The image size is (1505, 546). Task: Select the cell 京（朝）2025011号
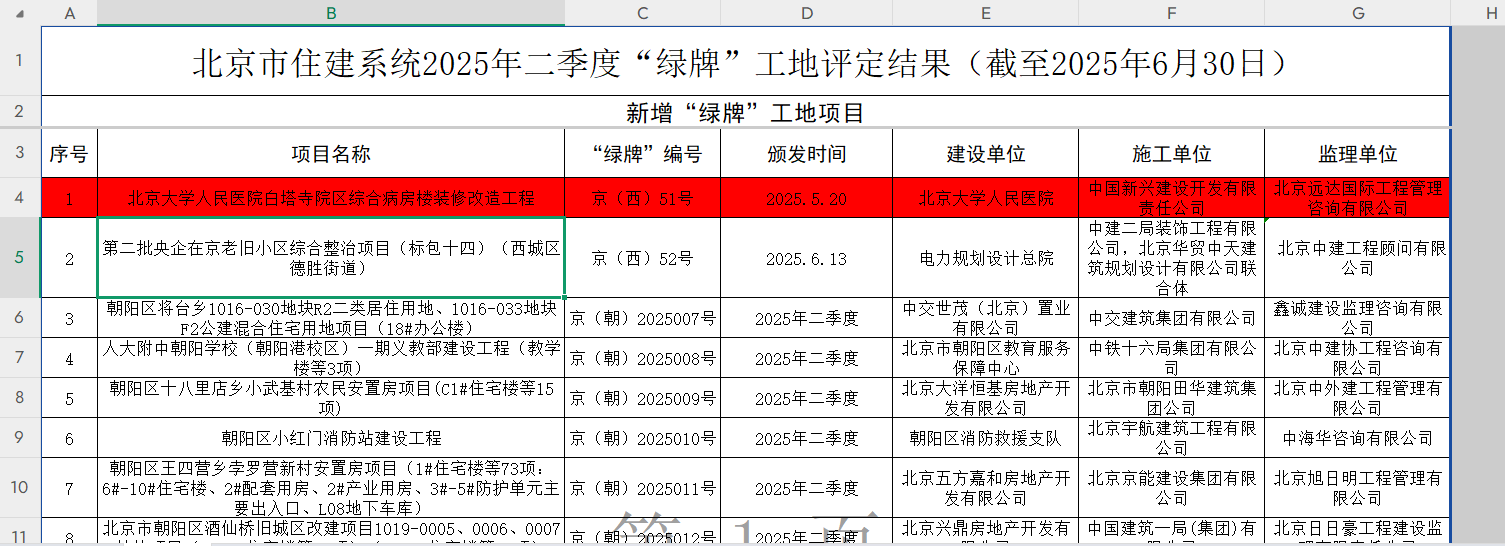pos(642,489)
